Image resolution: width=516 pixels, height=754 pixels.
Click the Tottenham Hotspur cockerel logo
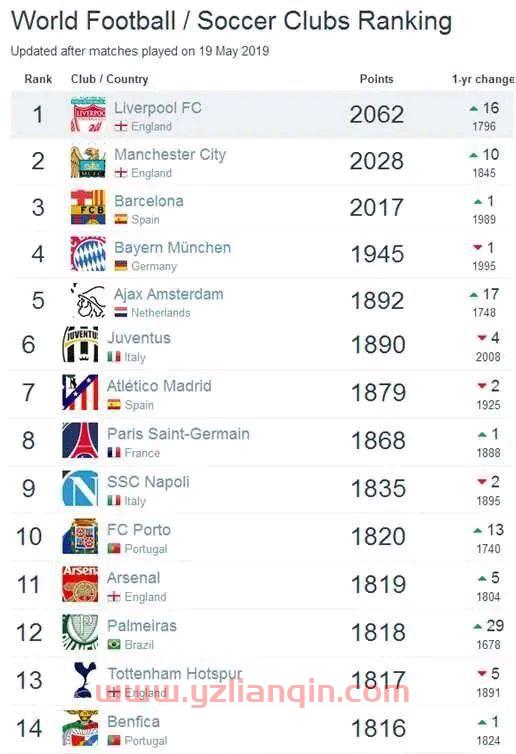point(85,680)
